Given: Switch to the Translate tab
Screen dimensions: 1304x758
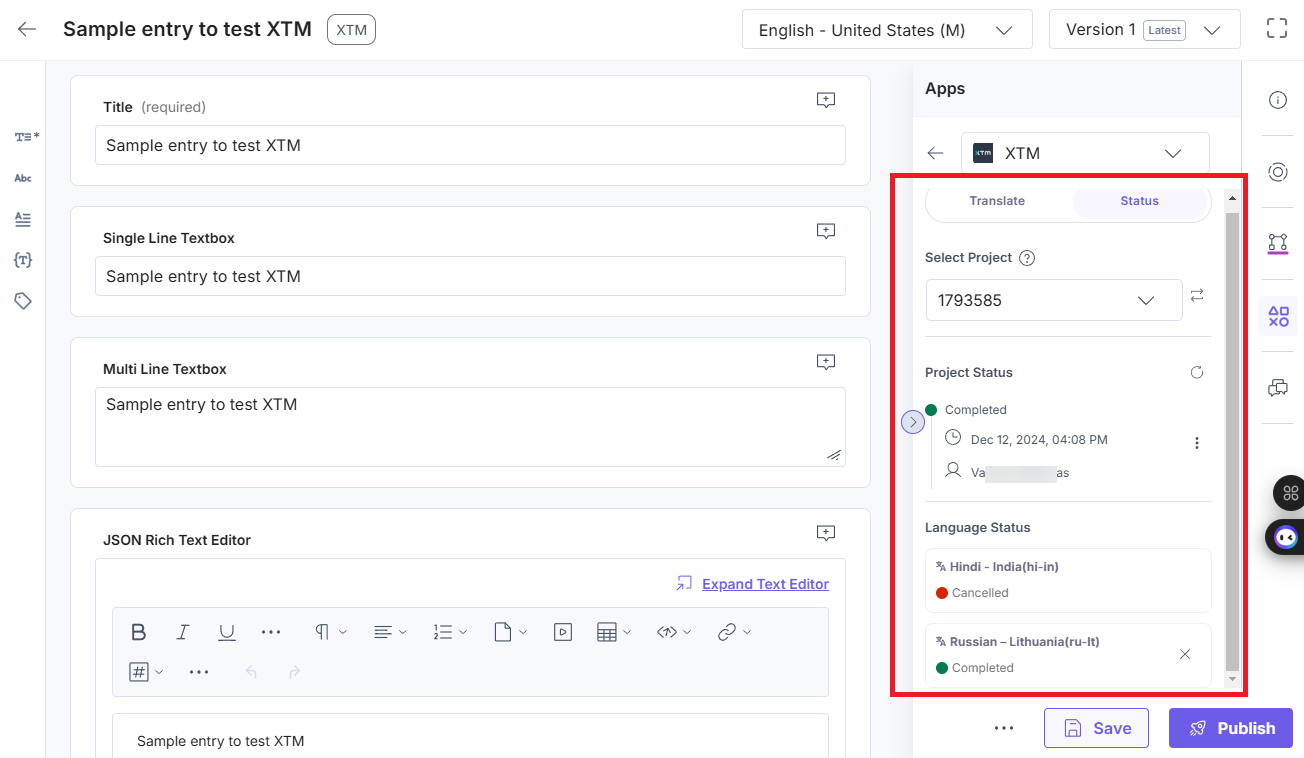Looking at the screenshot, I should click(x=997, y=201).
